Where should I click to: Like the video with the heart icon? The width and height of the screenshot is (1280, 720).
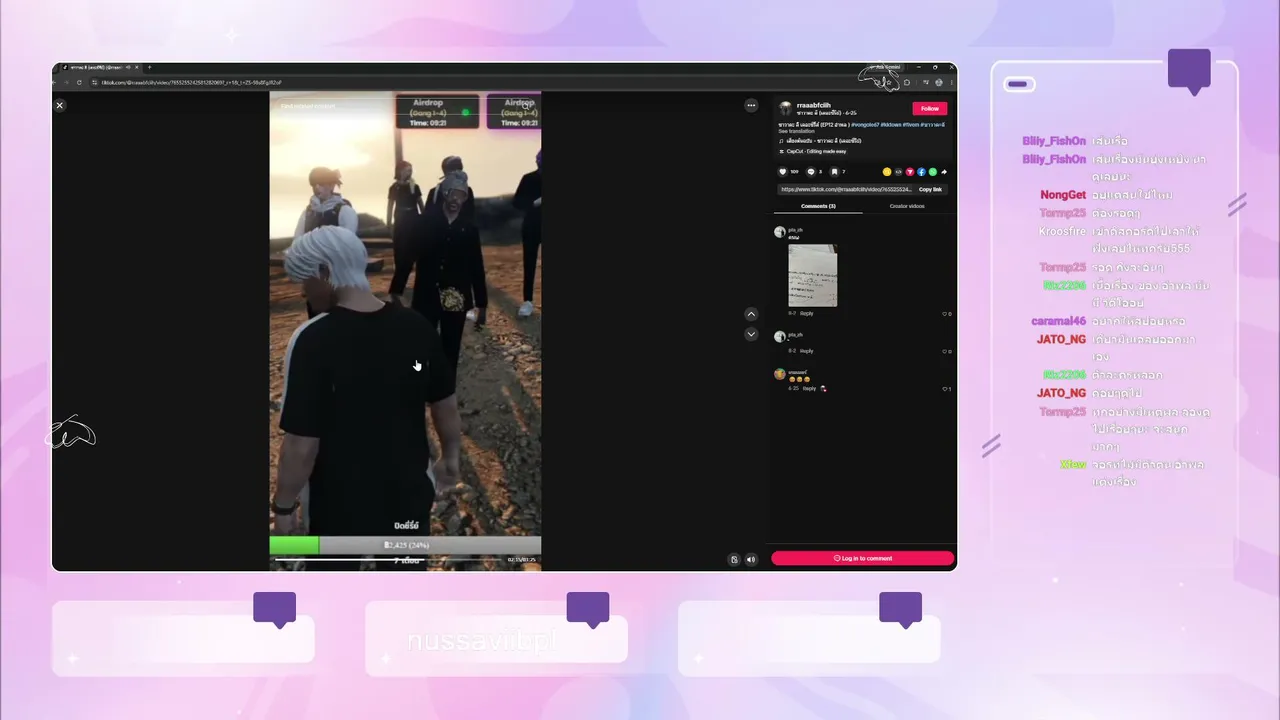[783, 172]
